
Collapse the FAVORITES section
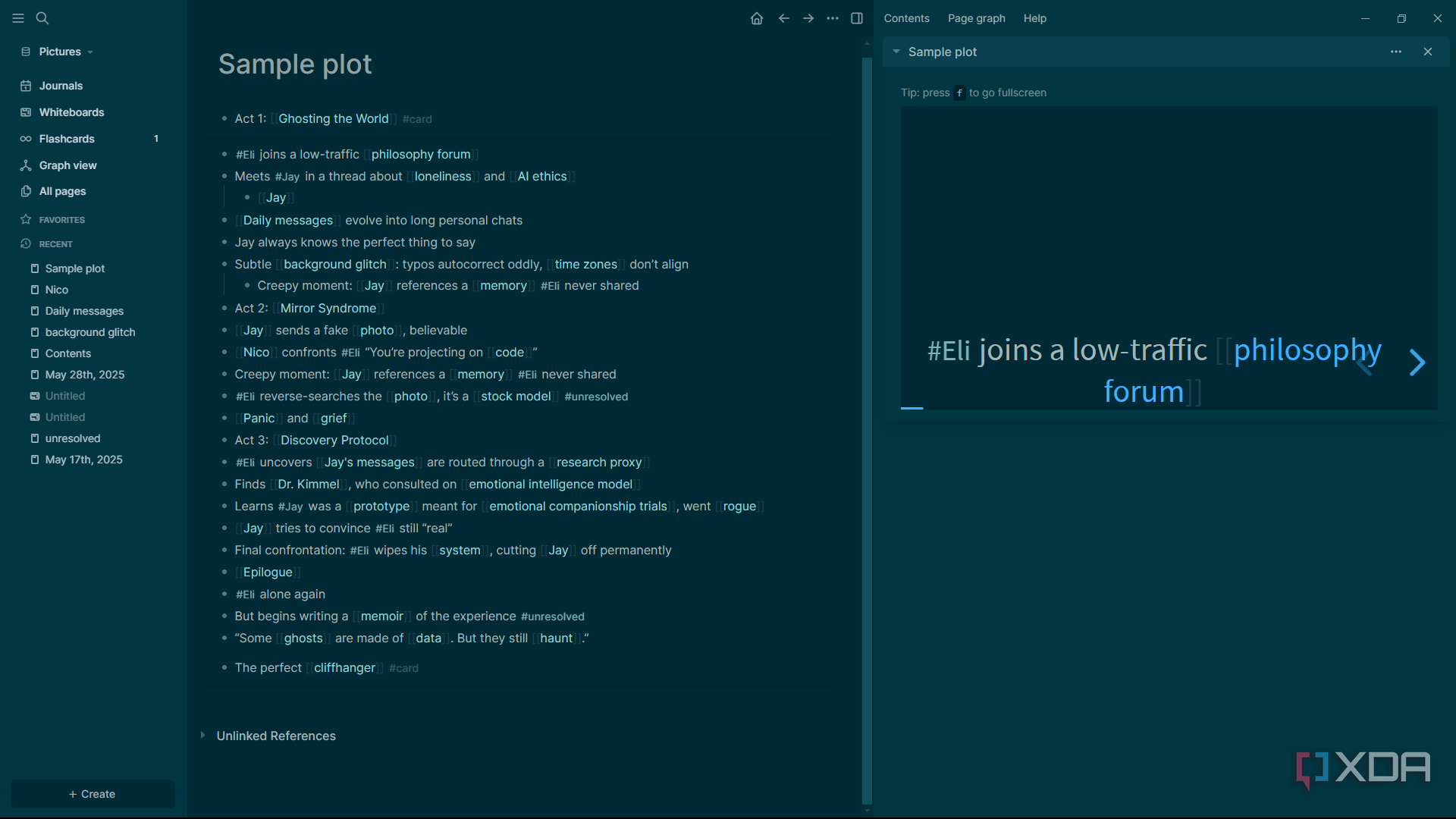click(x=61, y=220)
